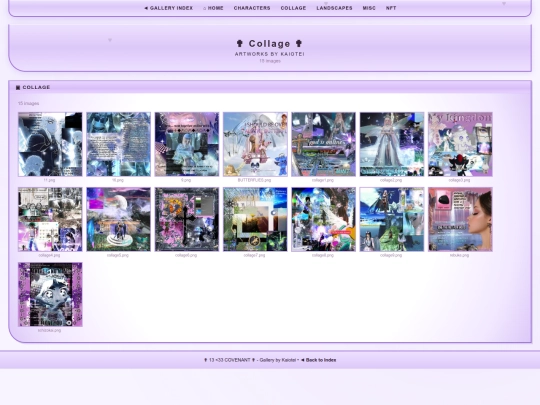Click the 'collage2.png' file name label
Viewport: 540px width, 405px height.
[391, 180]
